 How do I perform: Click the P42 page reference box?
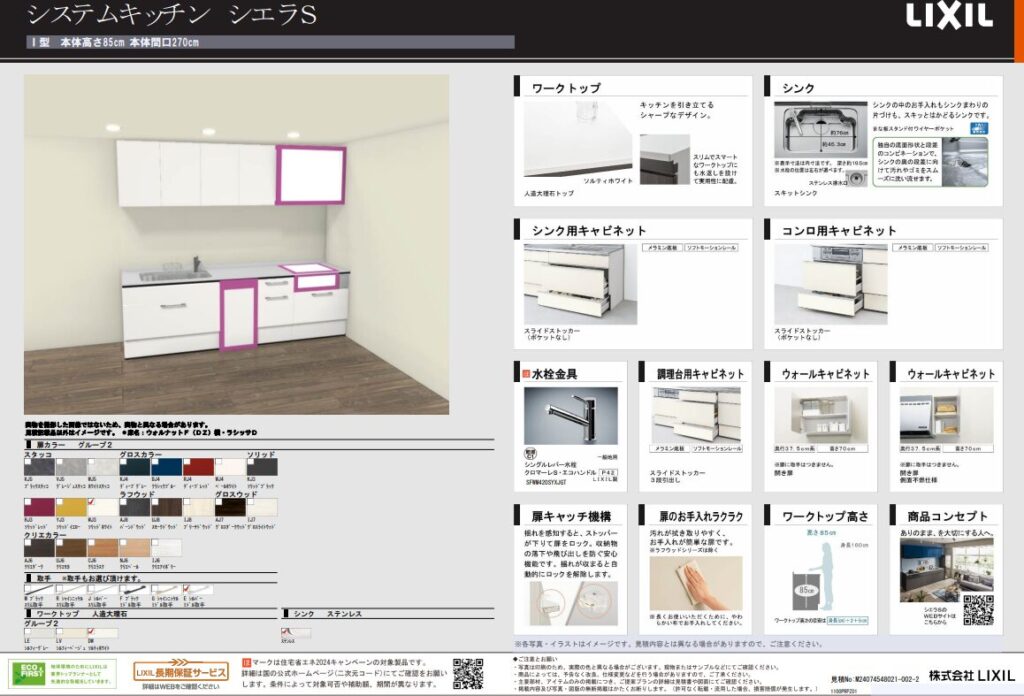pyautogui.click(x=608, y=472)
